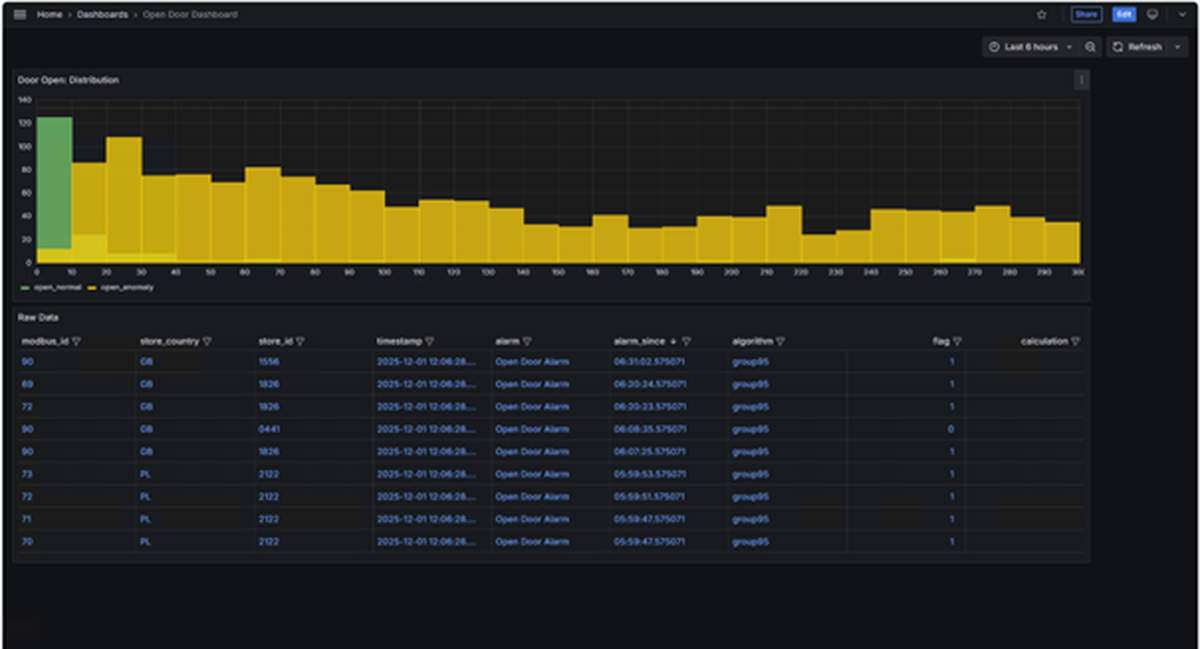The image size is (1200, 649).
Task: Click the filter icon on store_country column
Action: (207, 340)
